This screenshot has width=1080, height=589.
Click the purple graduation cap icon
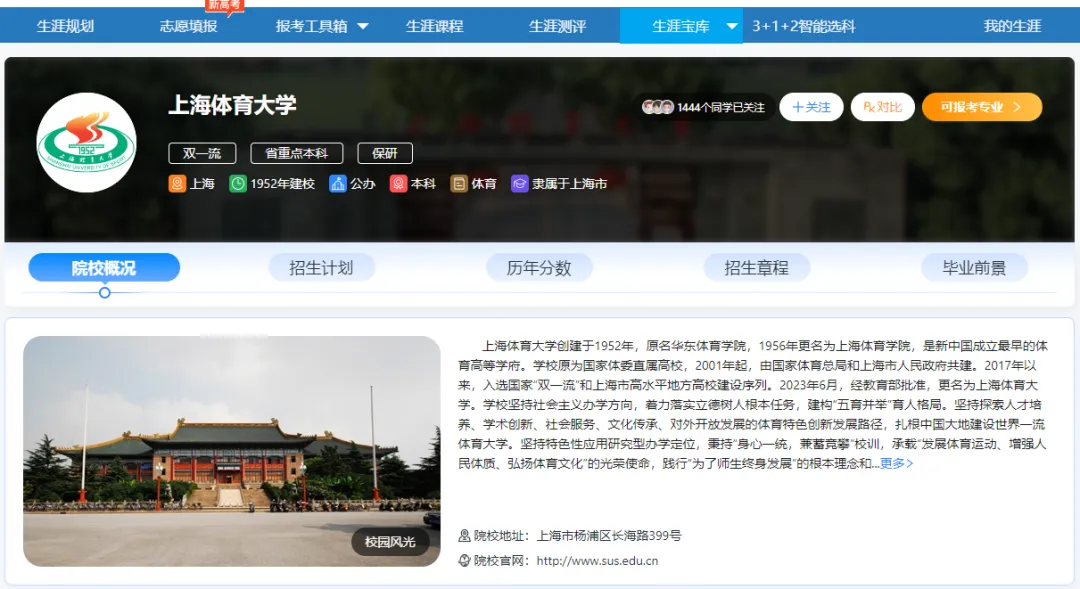point(519,184)
